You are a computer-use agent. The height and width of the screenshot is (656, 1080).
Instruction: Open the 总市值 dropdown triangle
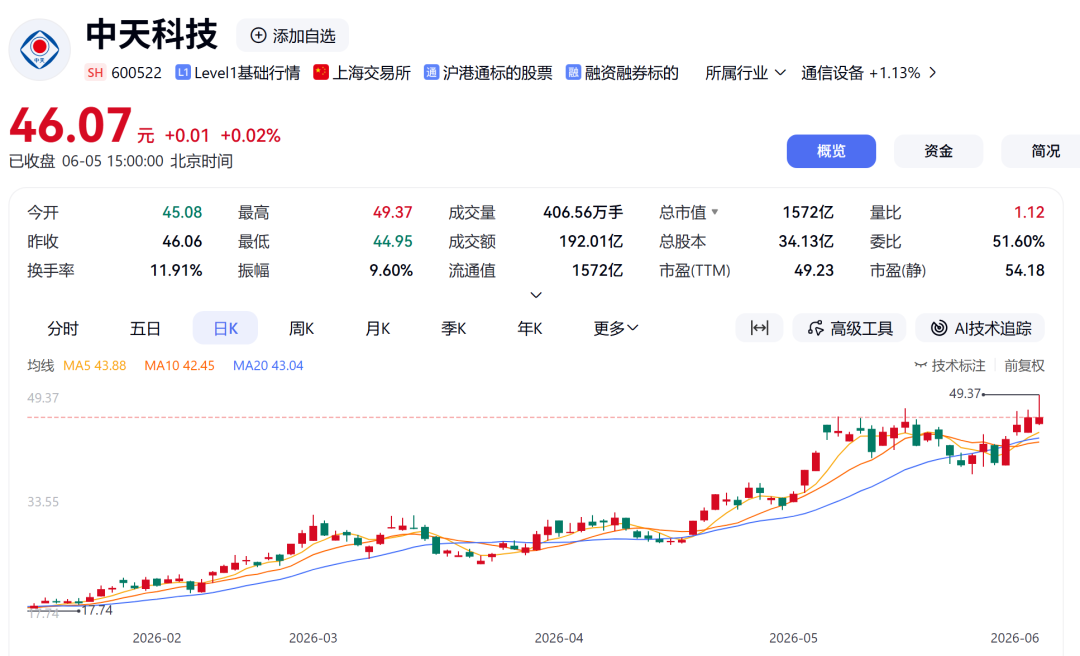point(715,212)
